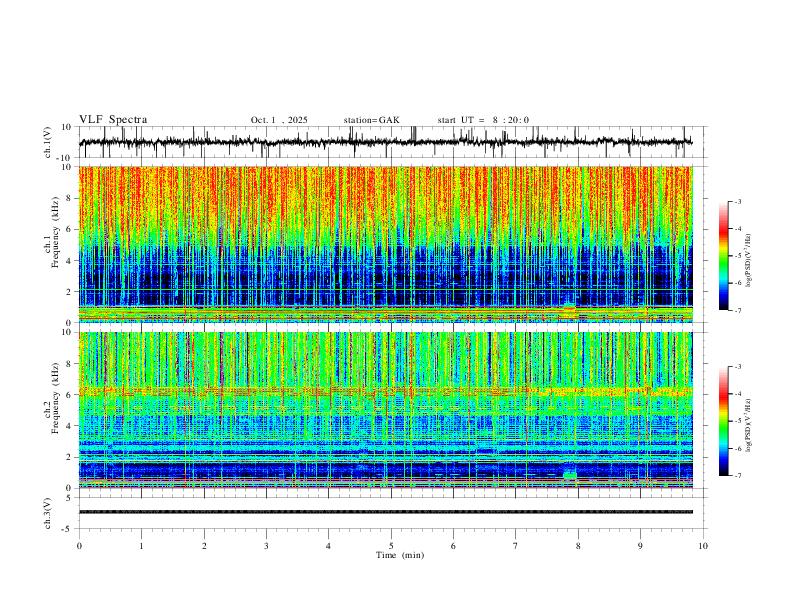This screenshot has width=792, height=612.
Task: Click the ch.2 color bar log(PSD) label
Action: pyautogui.click(x=748, y=426)
